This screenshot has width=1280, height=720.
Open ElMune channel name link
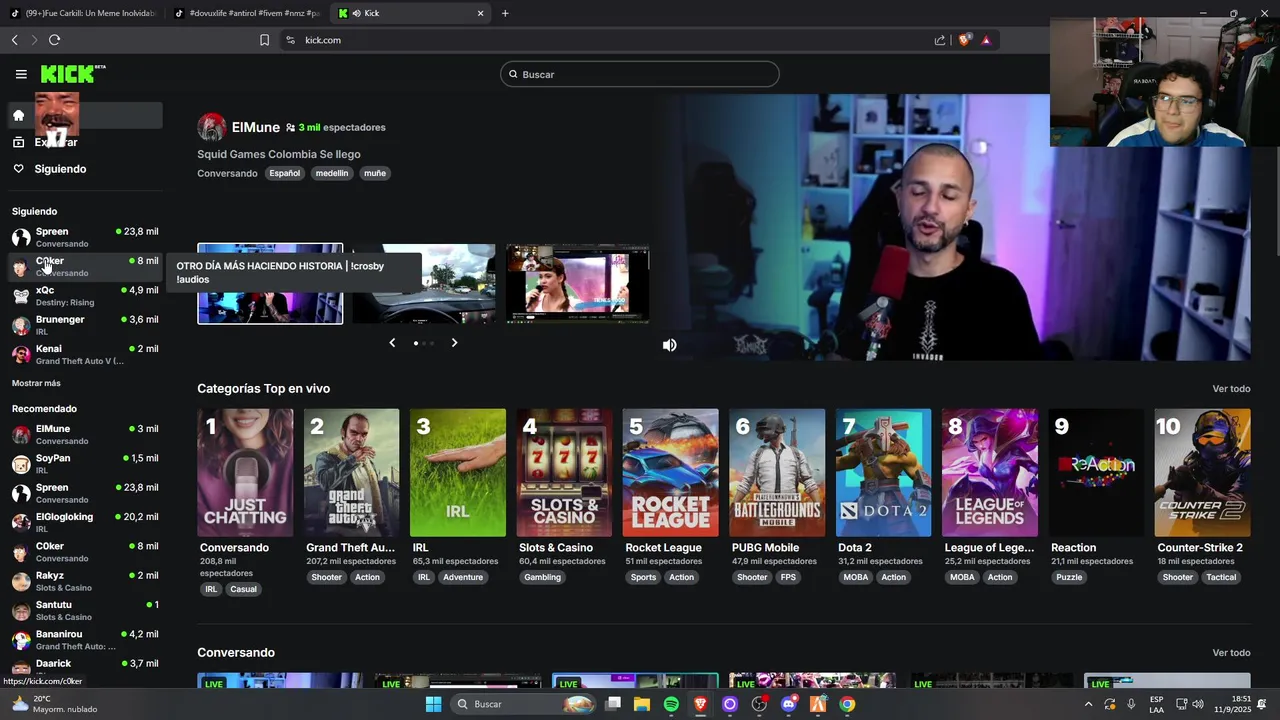256,127
